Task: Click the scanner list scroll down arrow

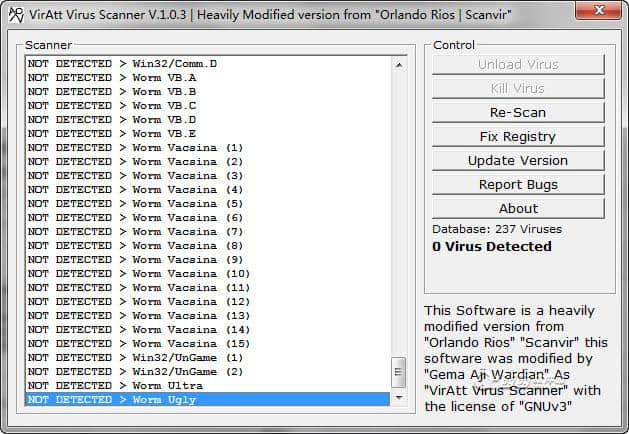Action: pyautogui.click(x=399, y=397)
